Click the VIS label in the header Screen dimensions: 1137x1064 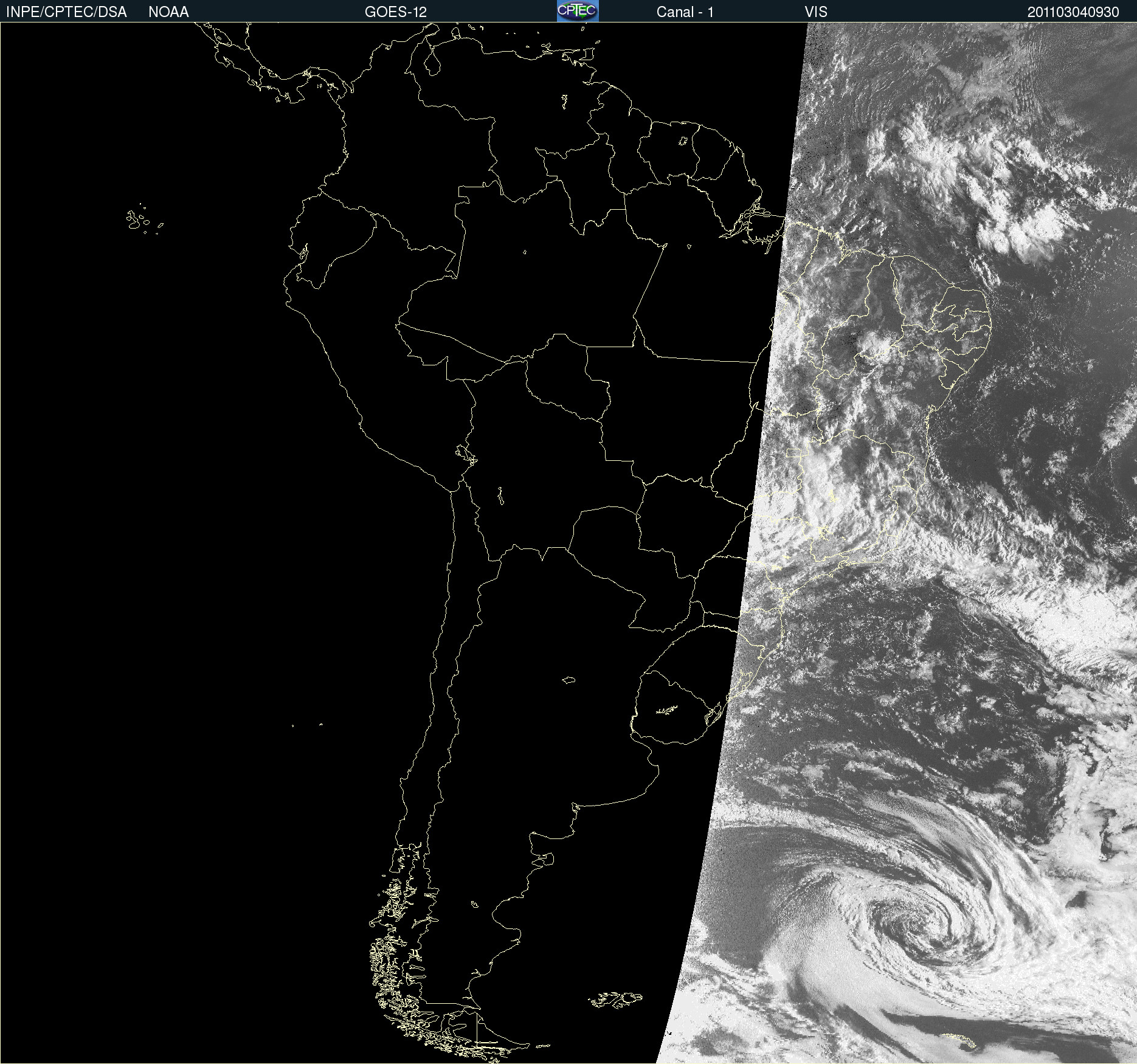(x=816, y=12)
